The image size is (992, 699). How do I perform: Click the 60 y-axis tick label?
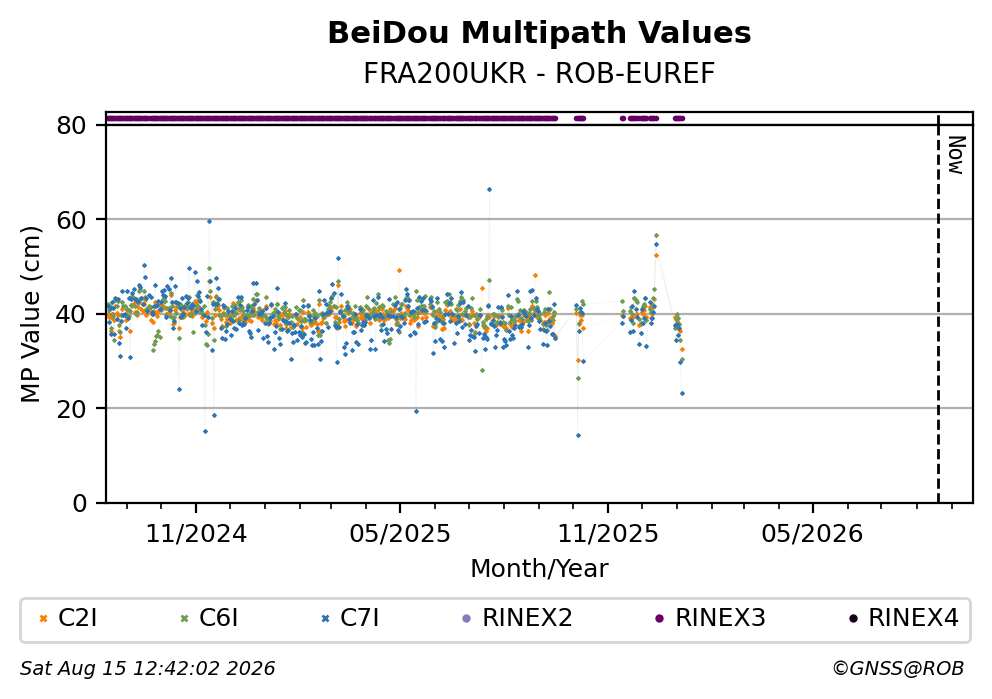(71, 220)
